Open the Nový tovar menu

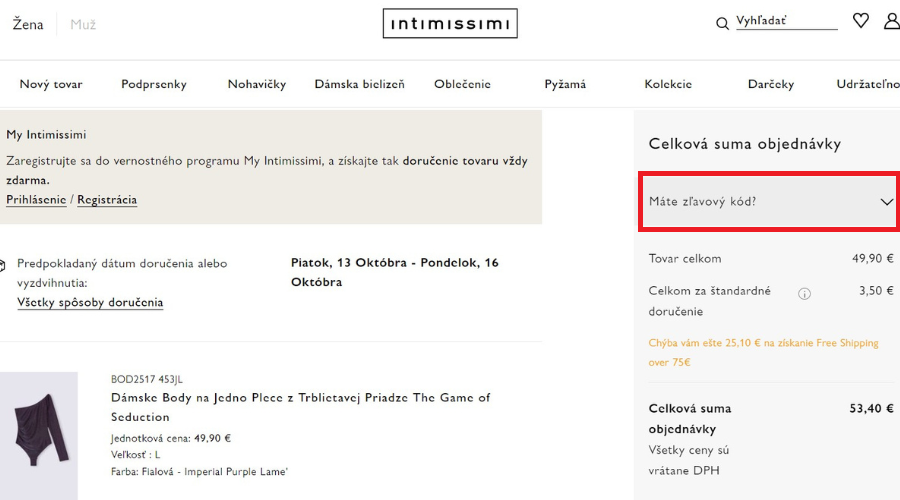pos(51,84)
